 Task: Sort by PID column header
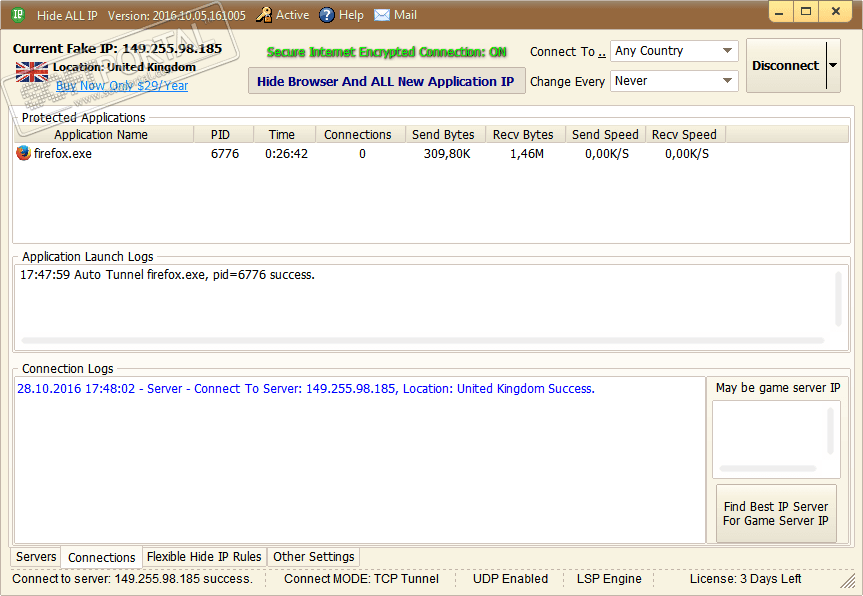coord(223,134)
